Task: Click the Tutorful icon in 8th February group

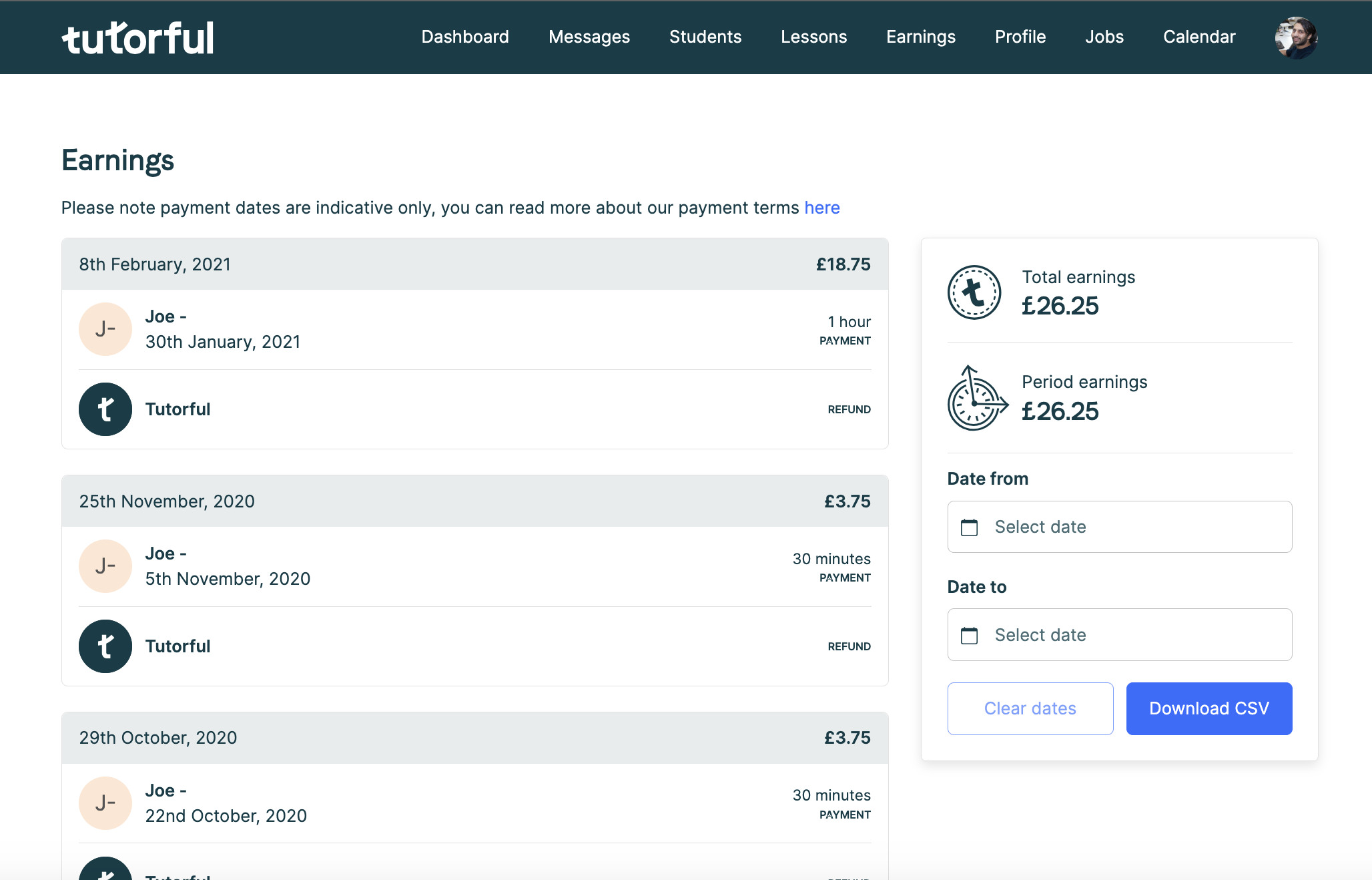Action: click(105, 409)
